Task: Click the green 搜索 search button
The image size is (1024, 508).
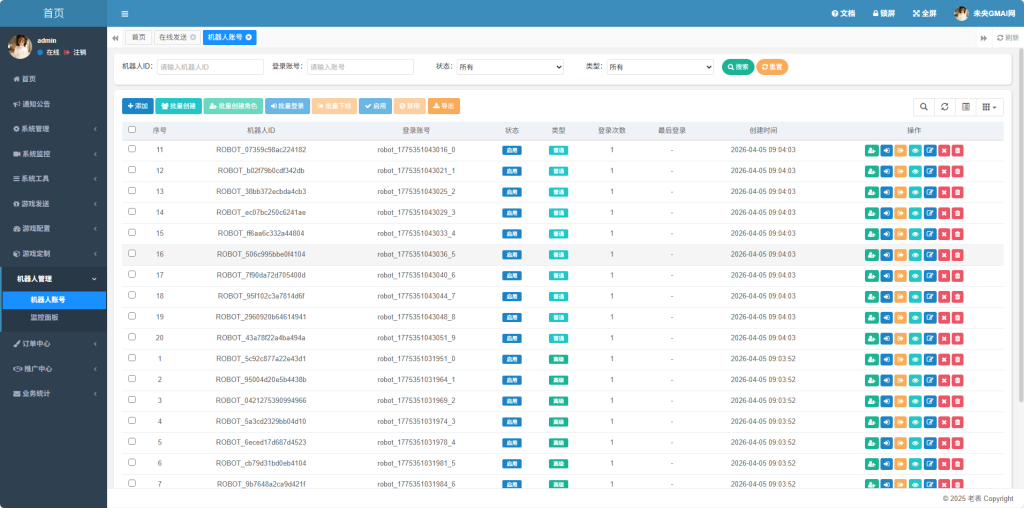Action: click(x=738, y=67)
